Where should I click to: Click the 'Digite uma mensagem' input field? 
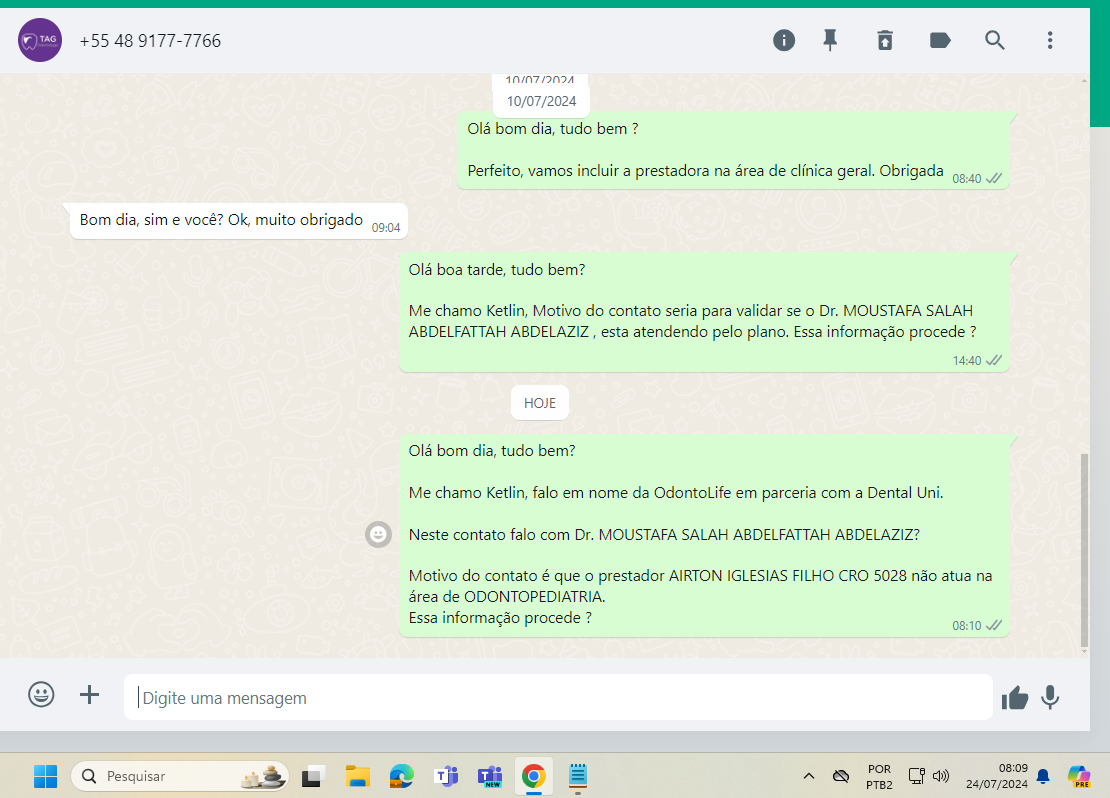558,697
